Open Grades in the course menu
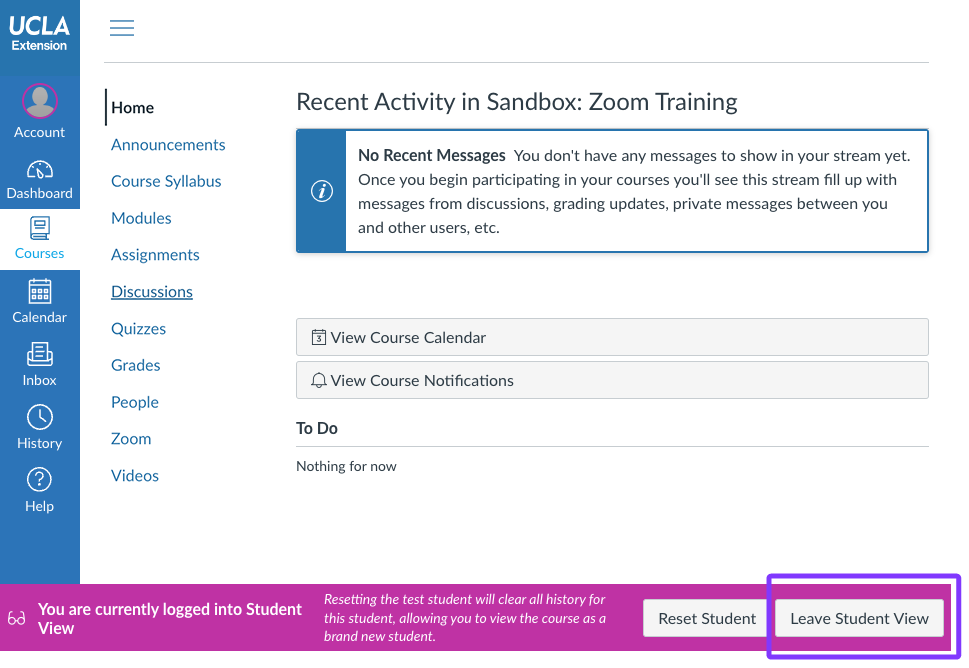This screenshot has width=969, height=668. tap(135, 365)
